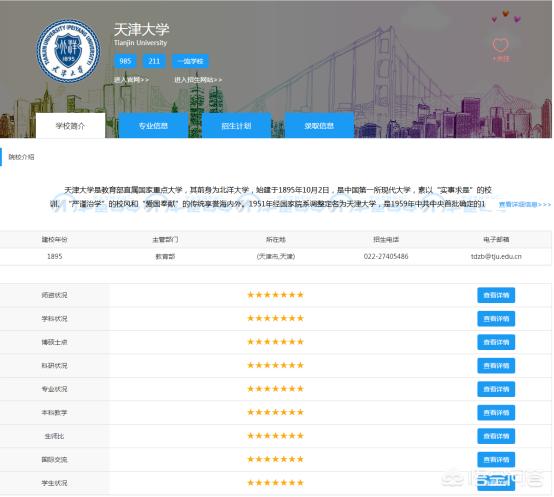
Task: Click the Tianjin University round logo
Action: (68, 51)
